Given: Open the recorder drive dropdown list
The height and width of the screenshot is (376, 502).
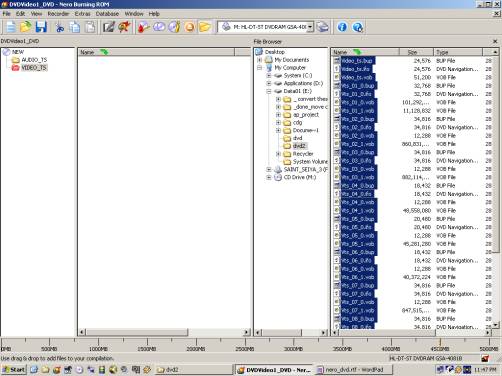Looking at the screenshot, I should [x=310, y=27].
